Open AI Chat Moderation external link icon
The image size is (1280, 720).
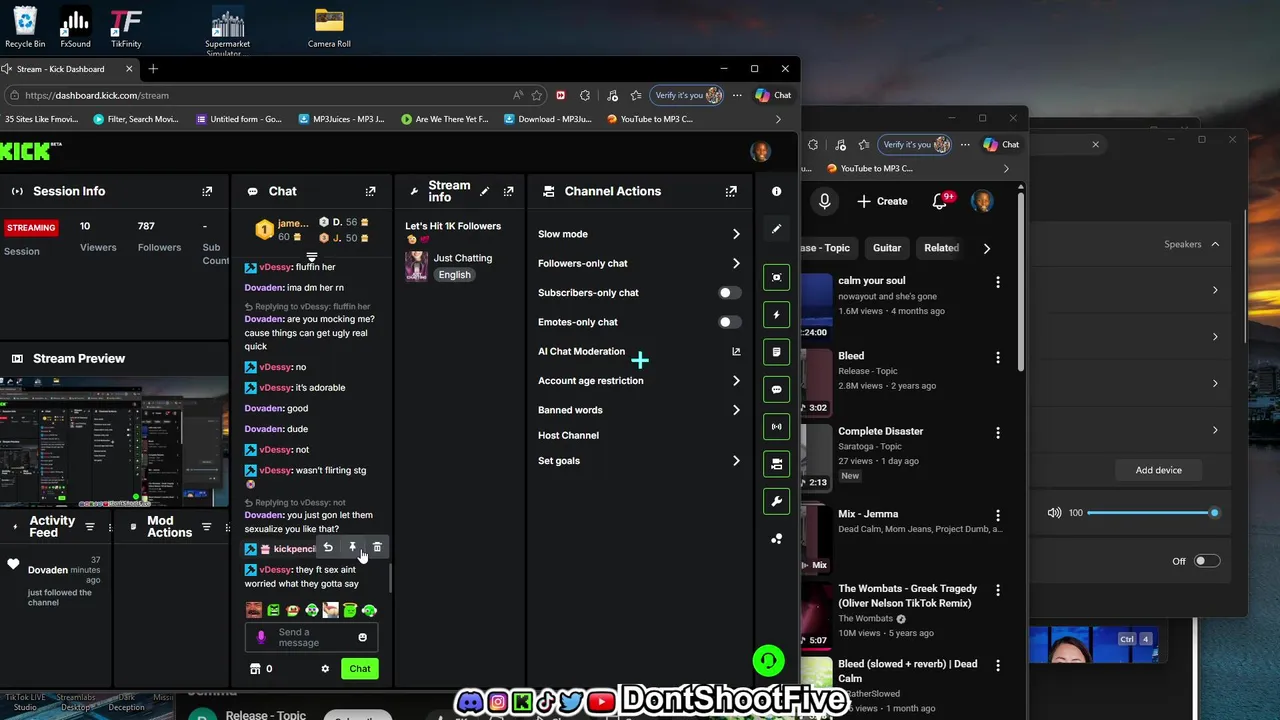[736, 351]
